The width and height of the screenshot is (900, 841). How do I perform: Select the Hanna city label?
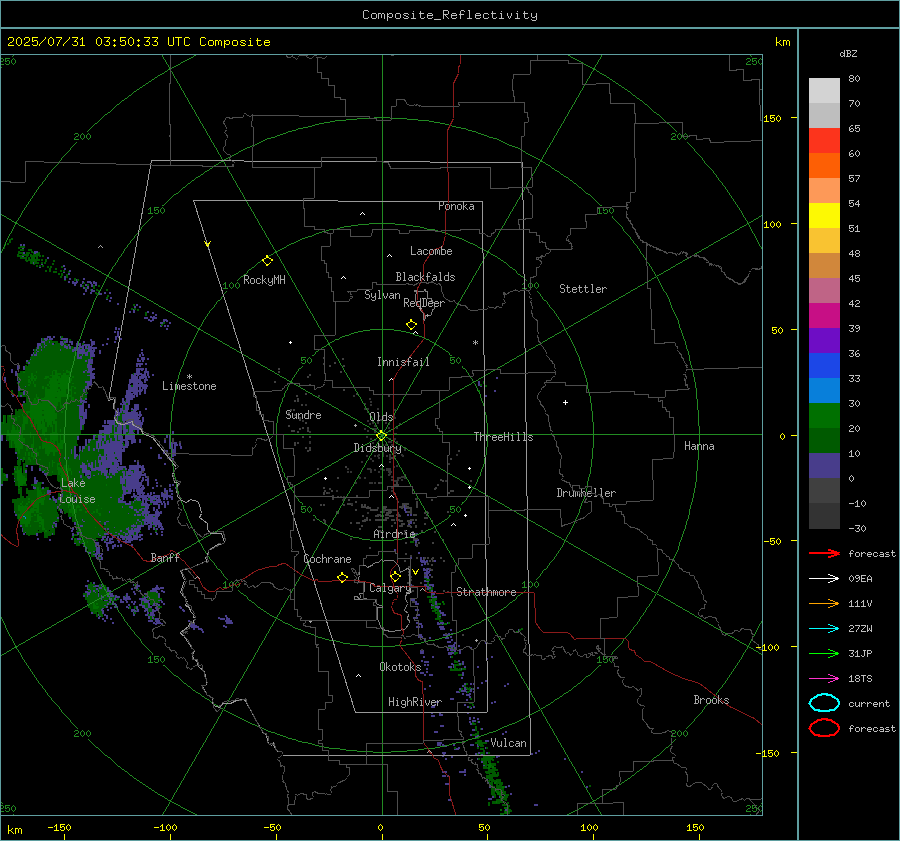point(699,446)
